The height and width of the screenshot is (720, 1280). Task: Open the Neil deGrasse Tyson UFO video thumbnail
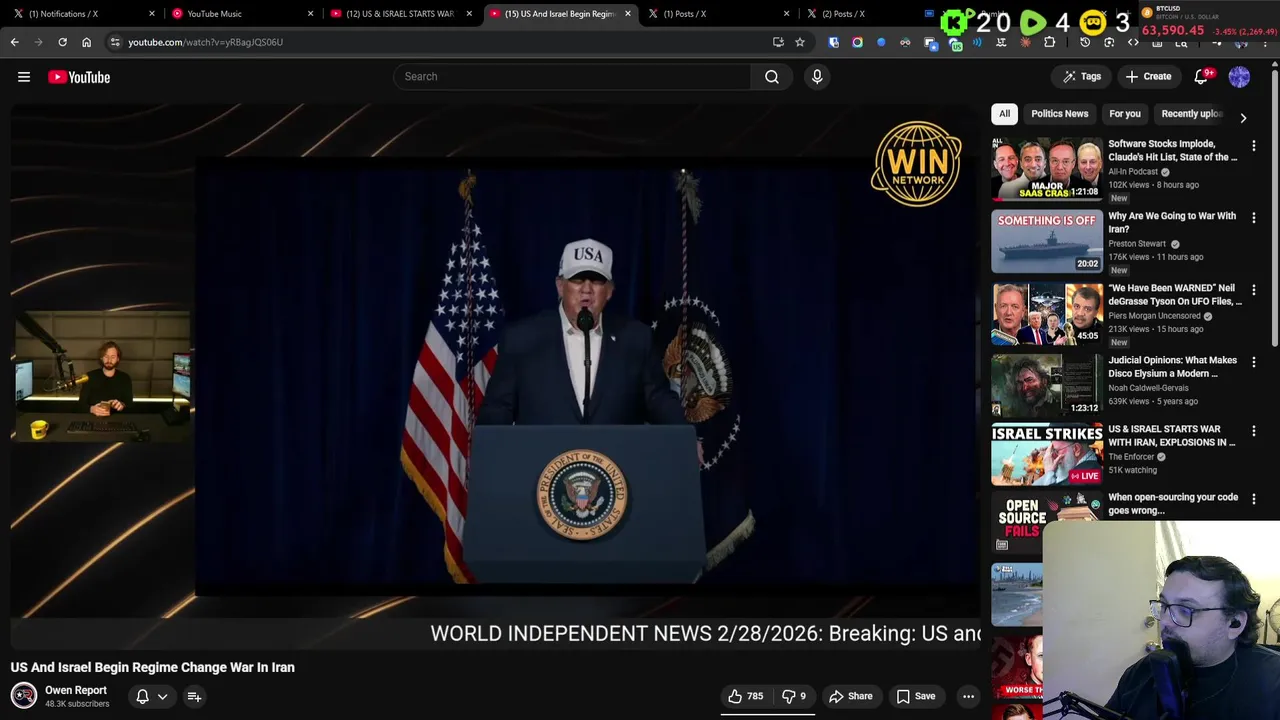pos(1046,313)
